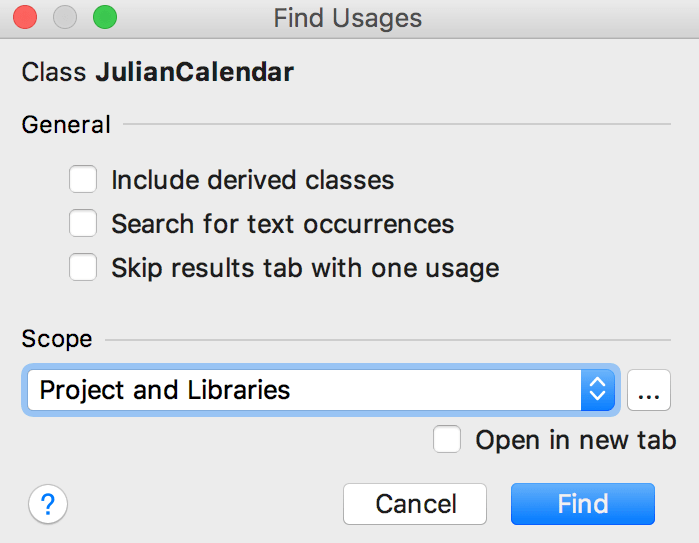Click the blue Find button

pos(582,504)
